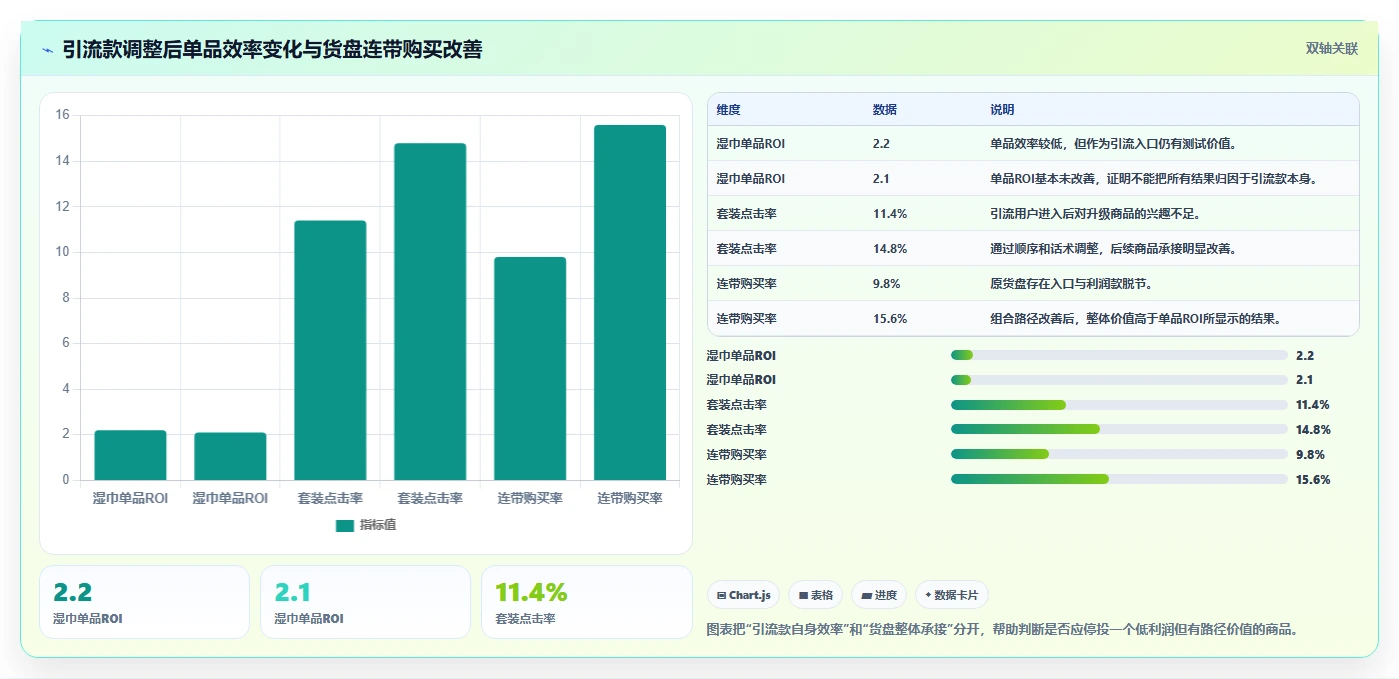1399x679 pixels.
Task: Click the 双轴关联 tag in header
Action: tap(1331, 49)
